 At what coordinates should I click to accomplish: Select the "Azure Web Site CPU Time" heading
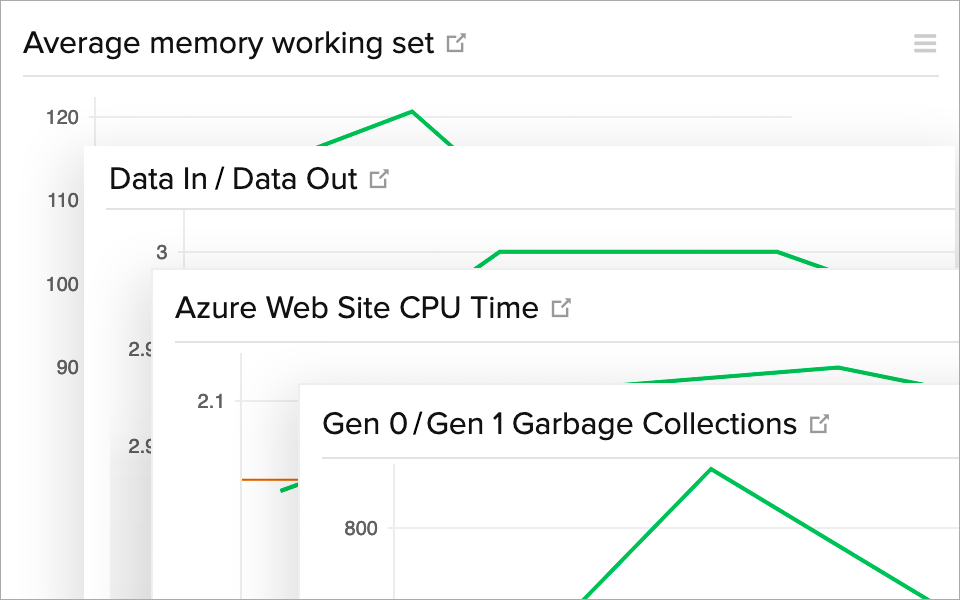pyautogui.click(x=355, y=308)
